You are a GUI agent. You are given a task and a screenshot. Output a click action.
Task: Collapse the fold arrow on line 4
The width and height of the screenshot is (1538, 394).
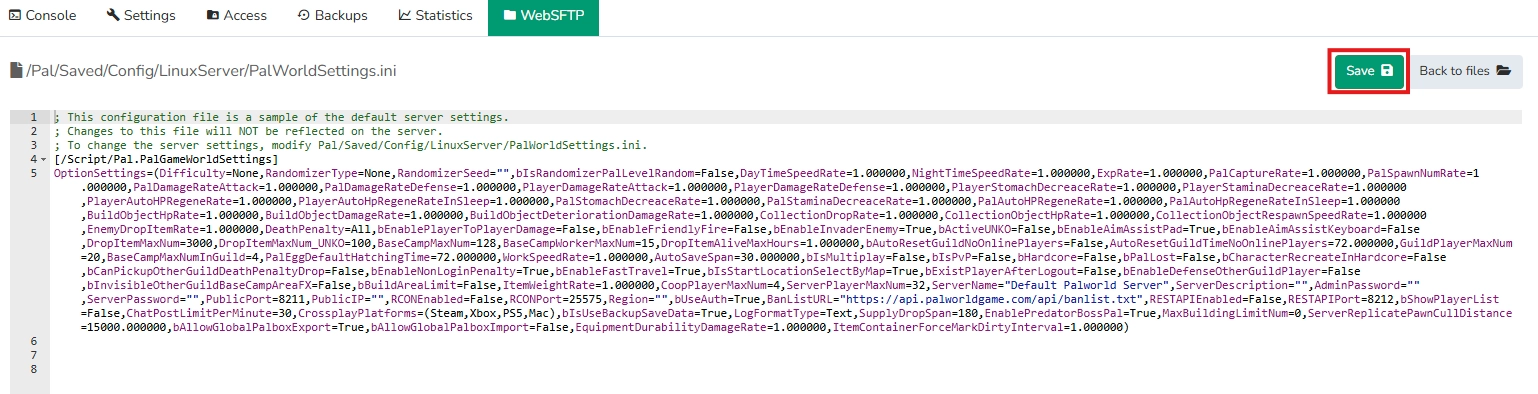(x=45, y=159)
